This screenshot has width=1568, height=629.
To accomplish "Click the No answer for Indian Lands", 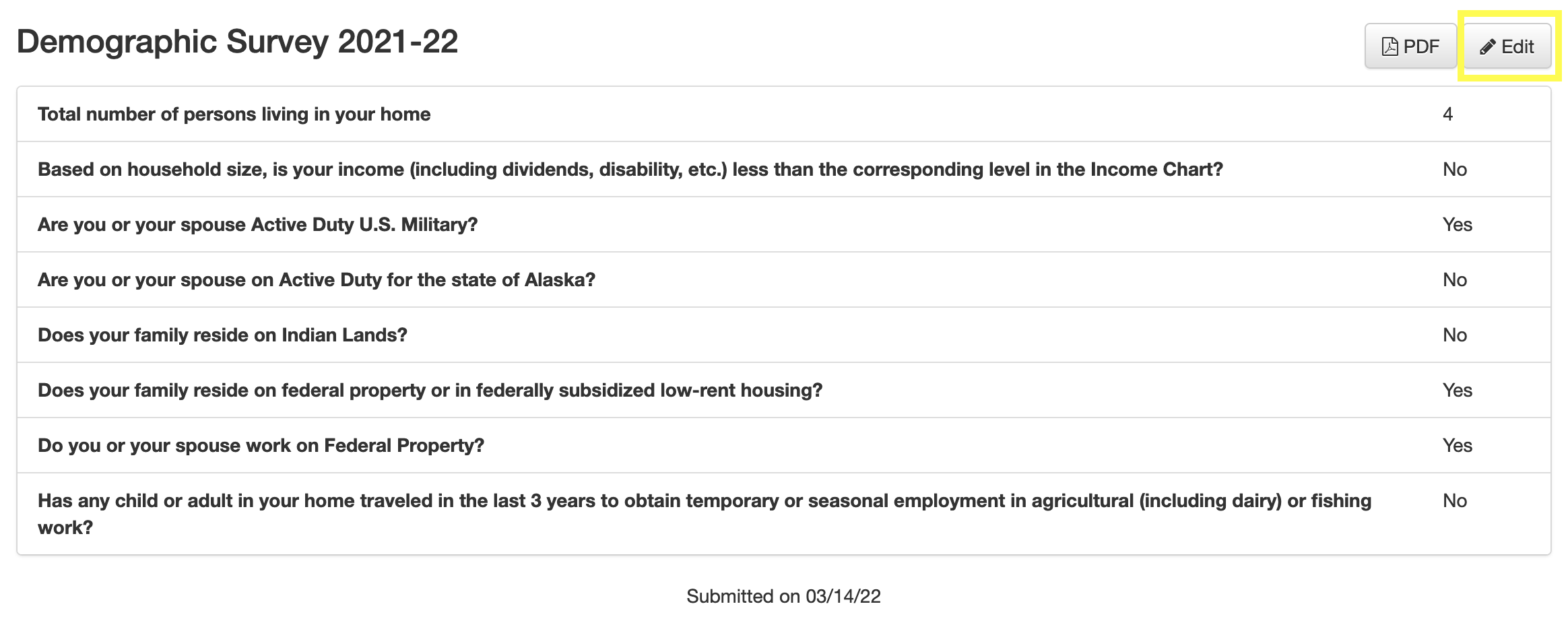I will coord(1454,335).
